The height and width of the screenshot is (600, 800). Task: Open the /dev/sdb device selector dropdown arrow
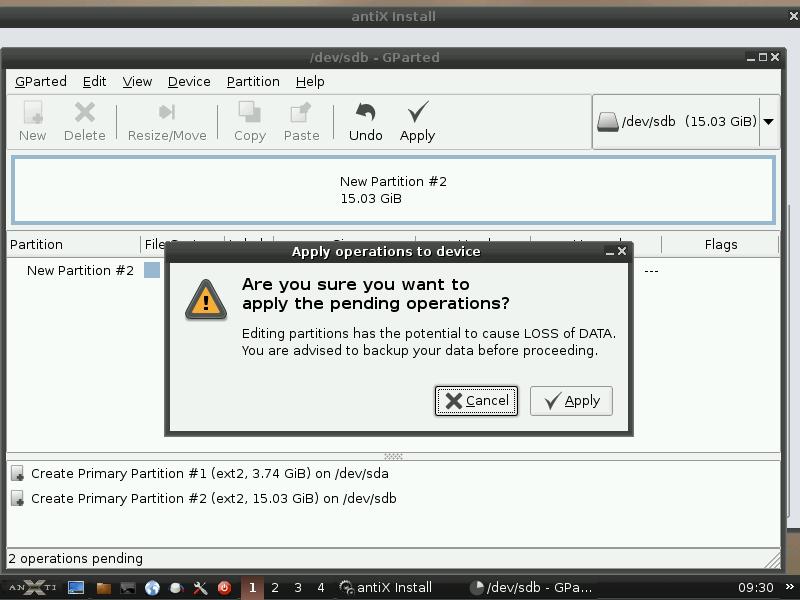click(x=768, y=121)
